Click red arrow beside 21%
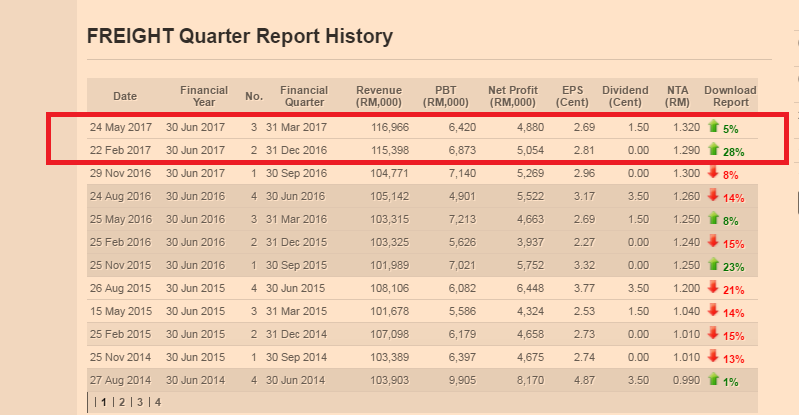This screenshot has width=799, height=415. click(713, 287)
